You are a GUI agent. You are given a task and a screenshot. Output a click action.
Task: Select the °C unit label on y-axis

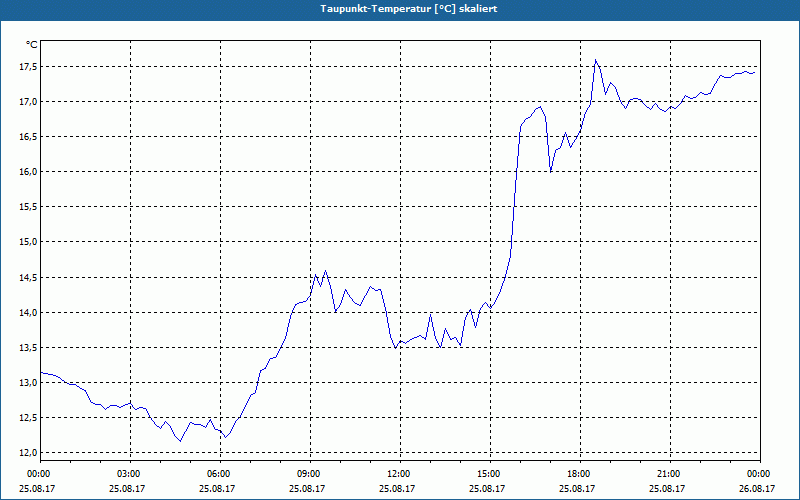point(32,45)
